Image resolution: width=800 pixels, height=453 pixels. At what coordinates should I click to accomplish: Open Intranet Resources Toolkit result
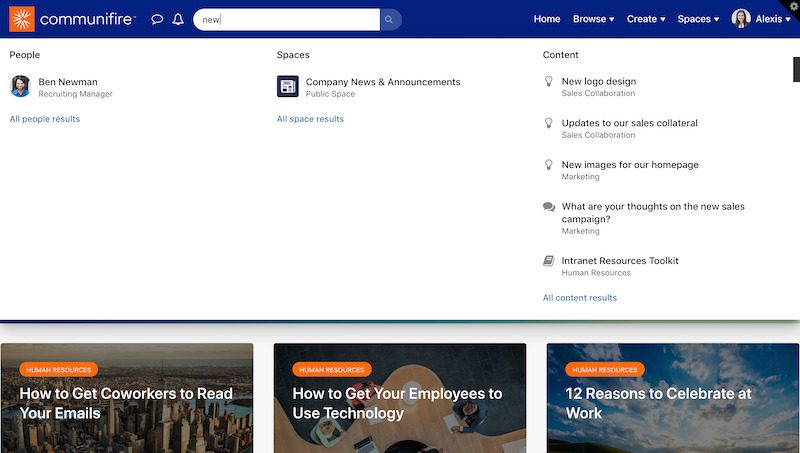click(x=620, y=261)
